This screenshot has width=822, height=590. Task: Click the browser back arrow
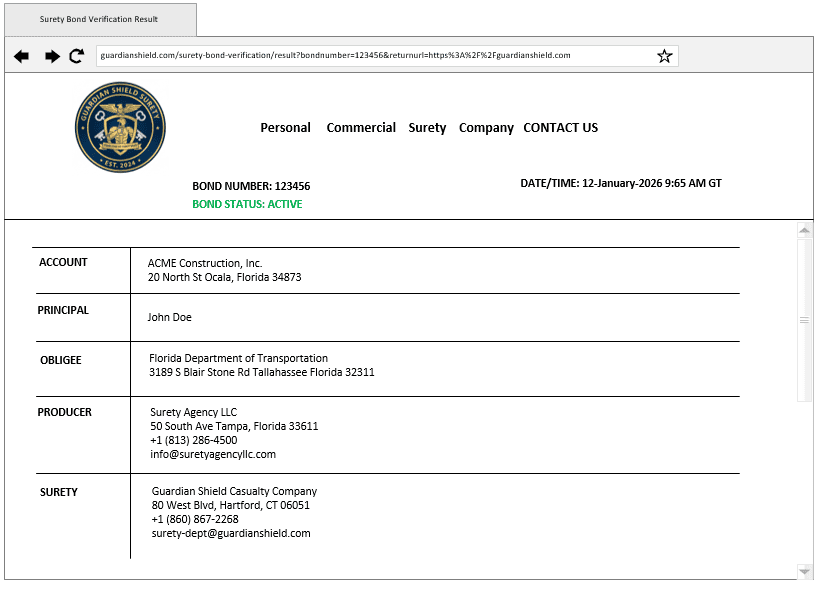pyautogui.click(x=21, y=57)
